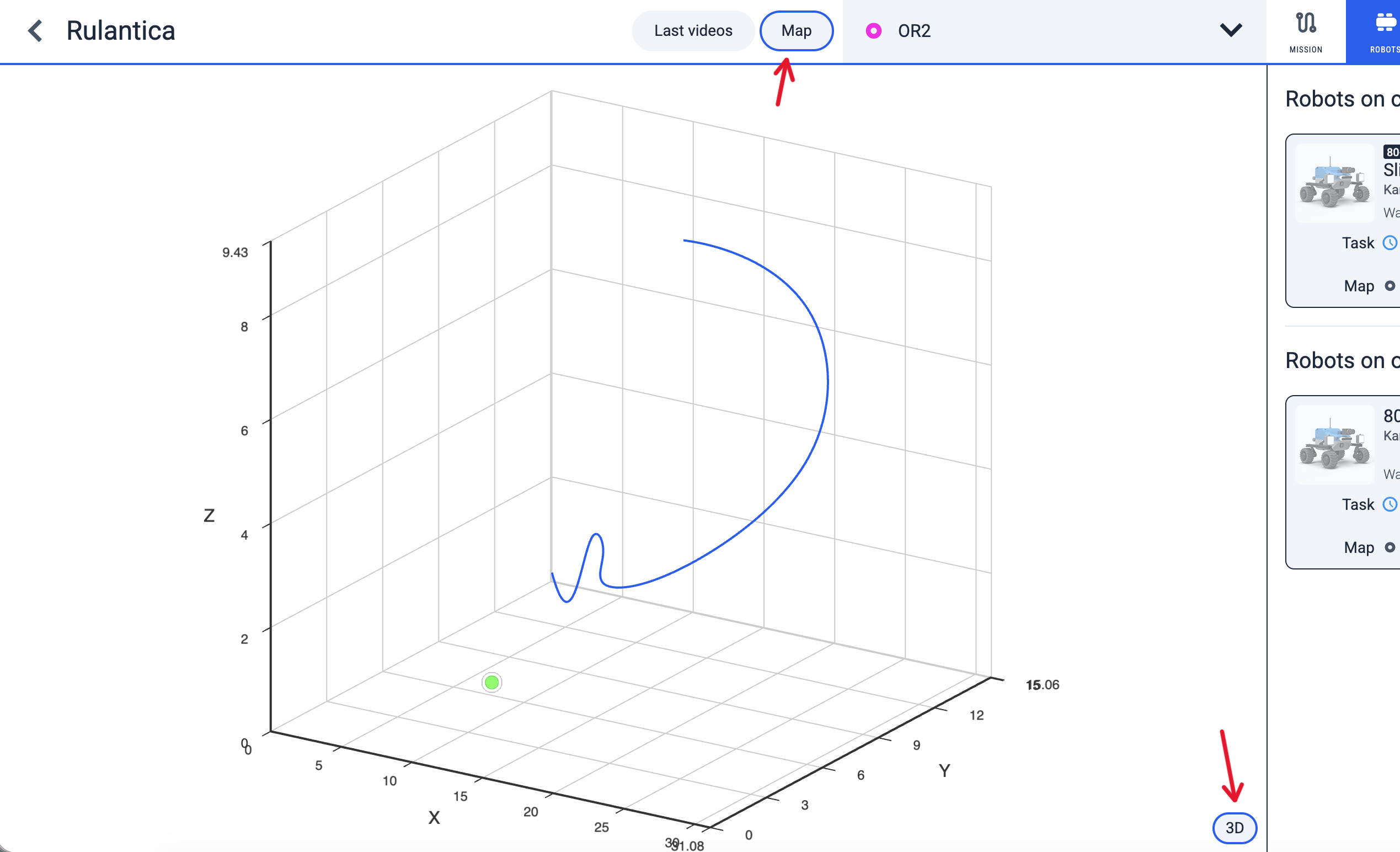Click first robot's Task clock icon
Screen dimensions: 1400x852
click(1390, 243)
